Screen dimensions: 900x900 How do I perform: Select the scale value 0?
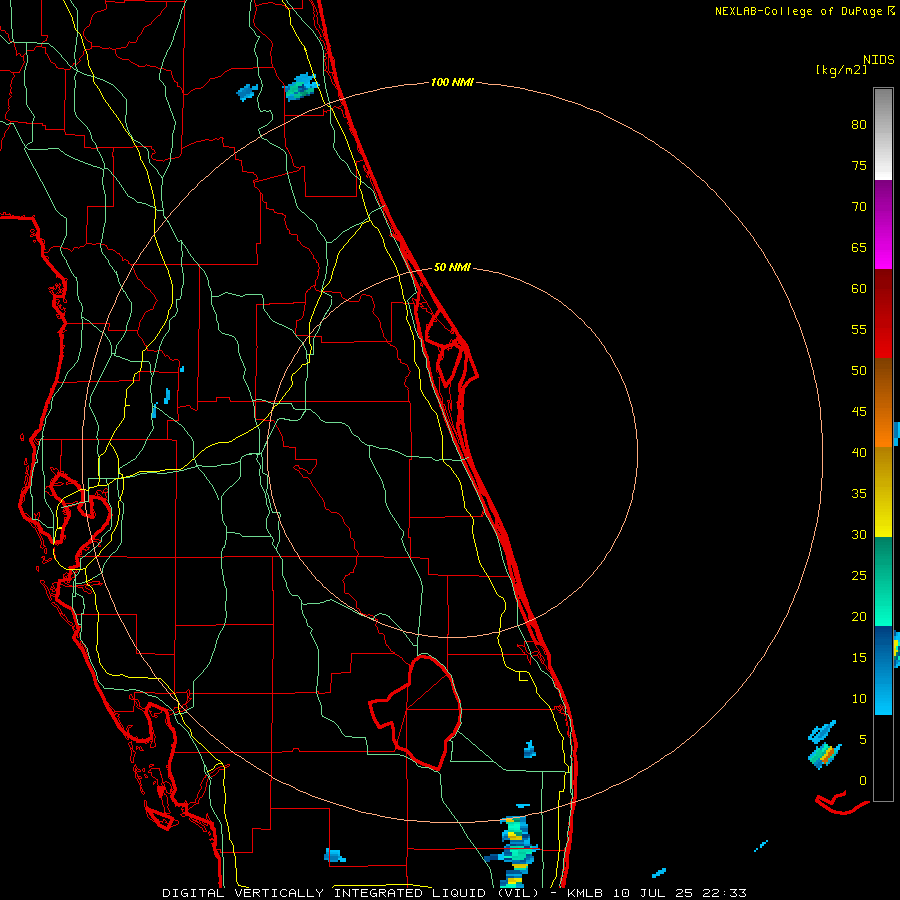click(x=863, y=781)
